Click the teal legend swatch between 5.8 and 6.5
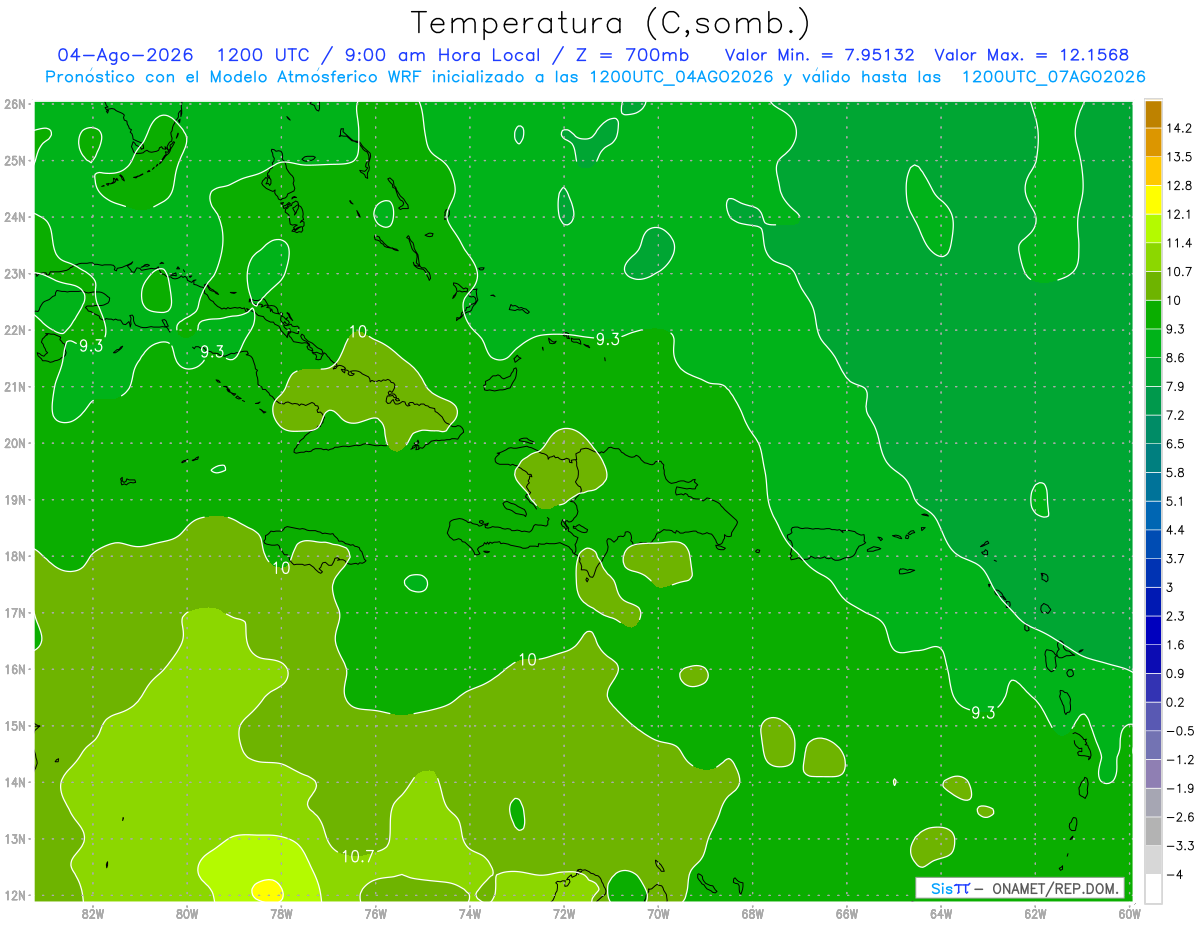The height and width of the screenshot is (927, 1200). (x=1153, y=458)
